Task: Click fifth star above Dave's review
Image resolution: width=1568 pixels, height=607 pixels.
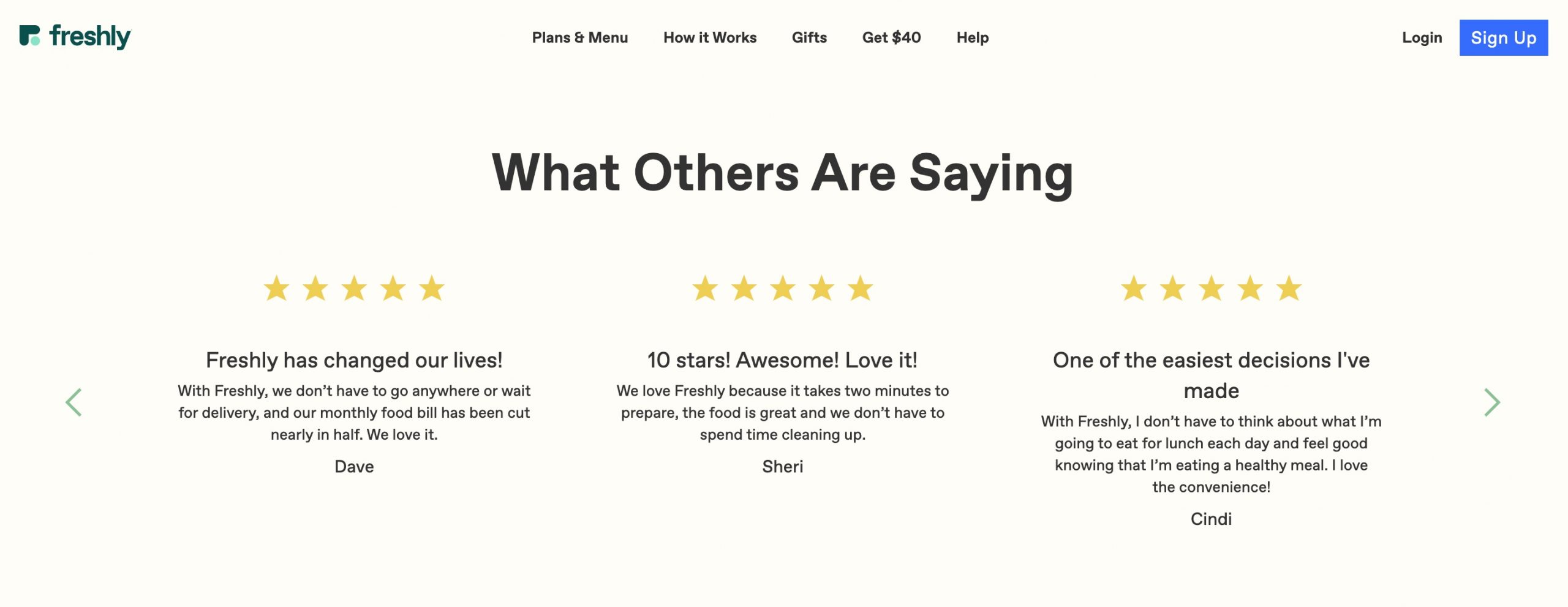Action: pyautogui.click(x=432, y=288)
